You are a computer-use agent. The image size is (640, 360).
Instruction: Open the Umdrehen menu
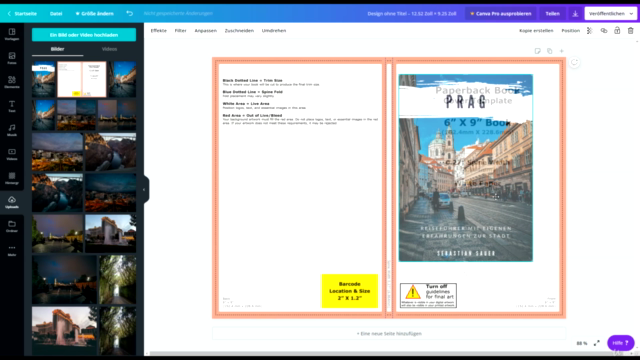click(x=274, y=31)
